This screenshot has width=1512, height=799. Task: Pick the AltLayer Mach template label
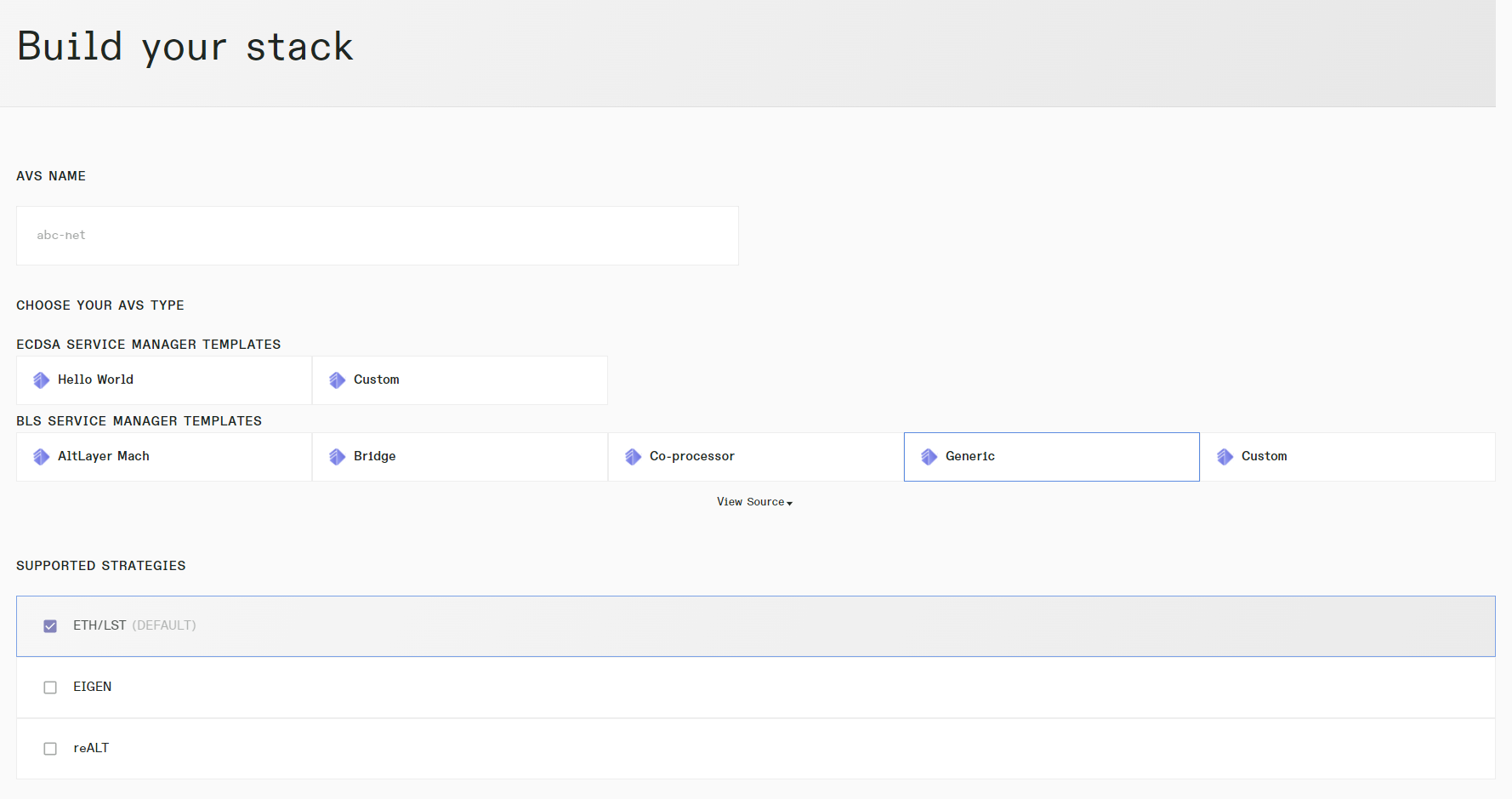tap(103, 456)
